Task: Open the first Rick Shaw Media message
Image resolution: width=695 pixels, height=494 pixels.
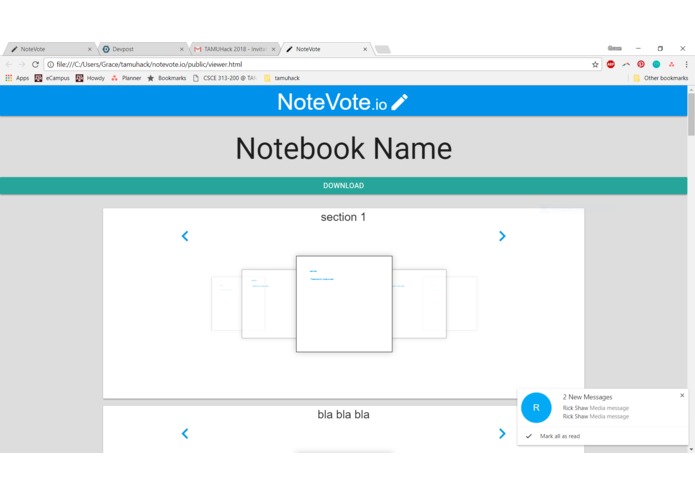Action: (596, 408)
